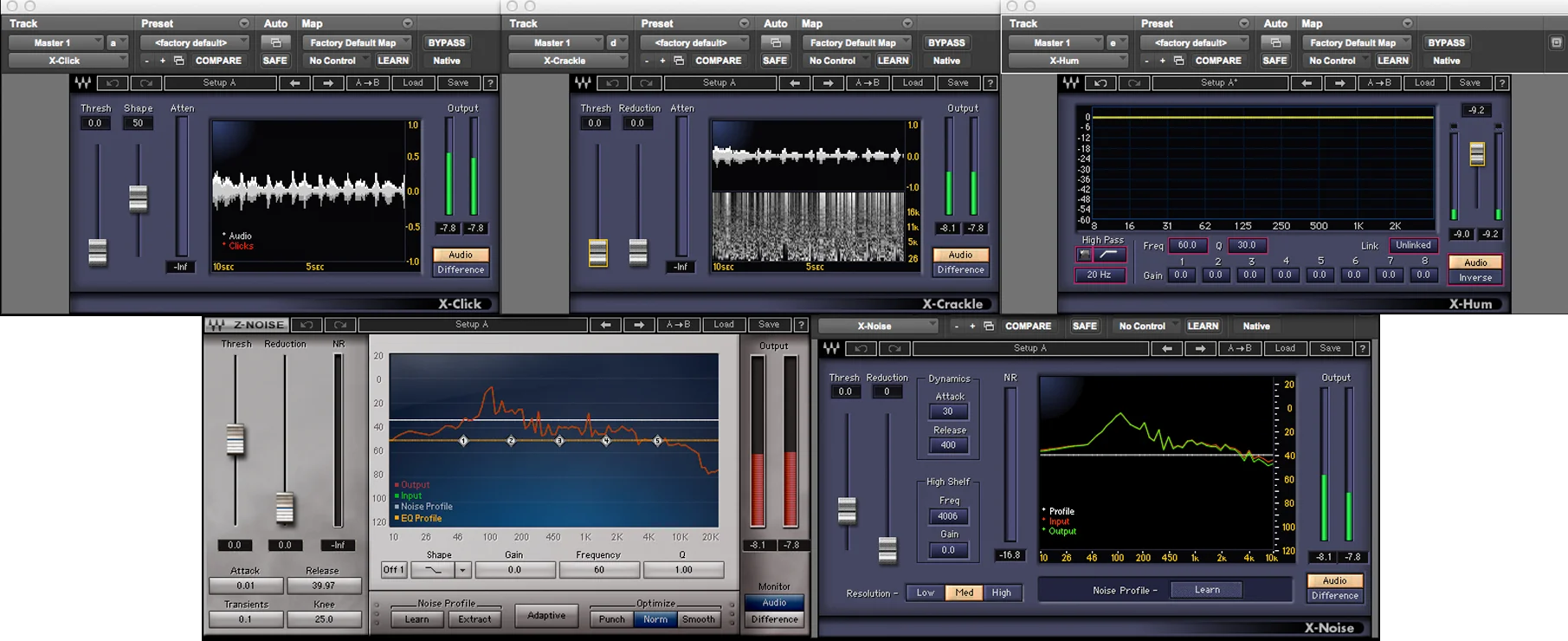Click the previous preset arrow in Z-Noise

[605, 325]
